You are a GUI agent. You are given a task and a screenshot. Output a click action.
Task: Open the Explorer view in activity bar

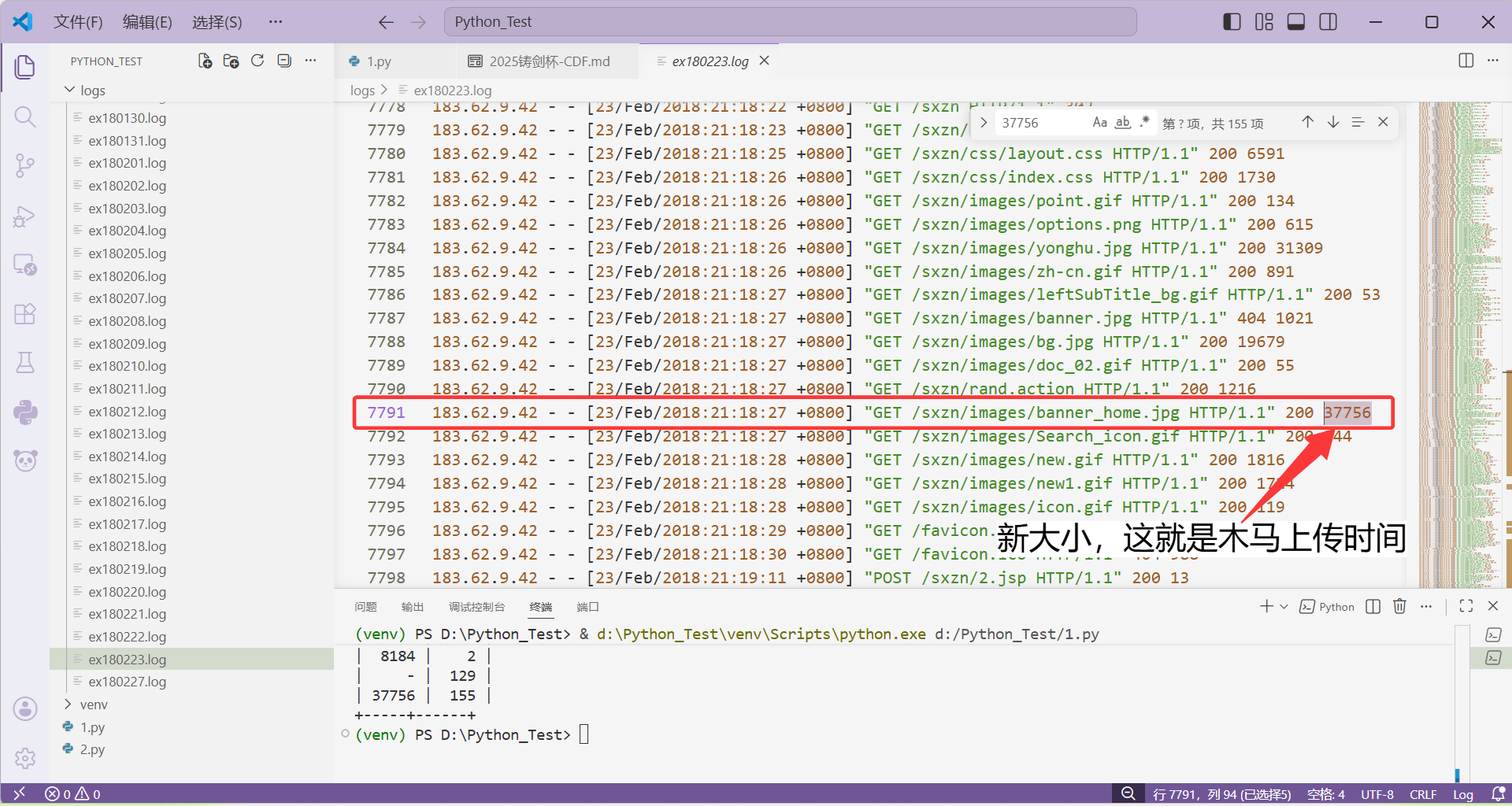click(25, 67)
